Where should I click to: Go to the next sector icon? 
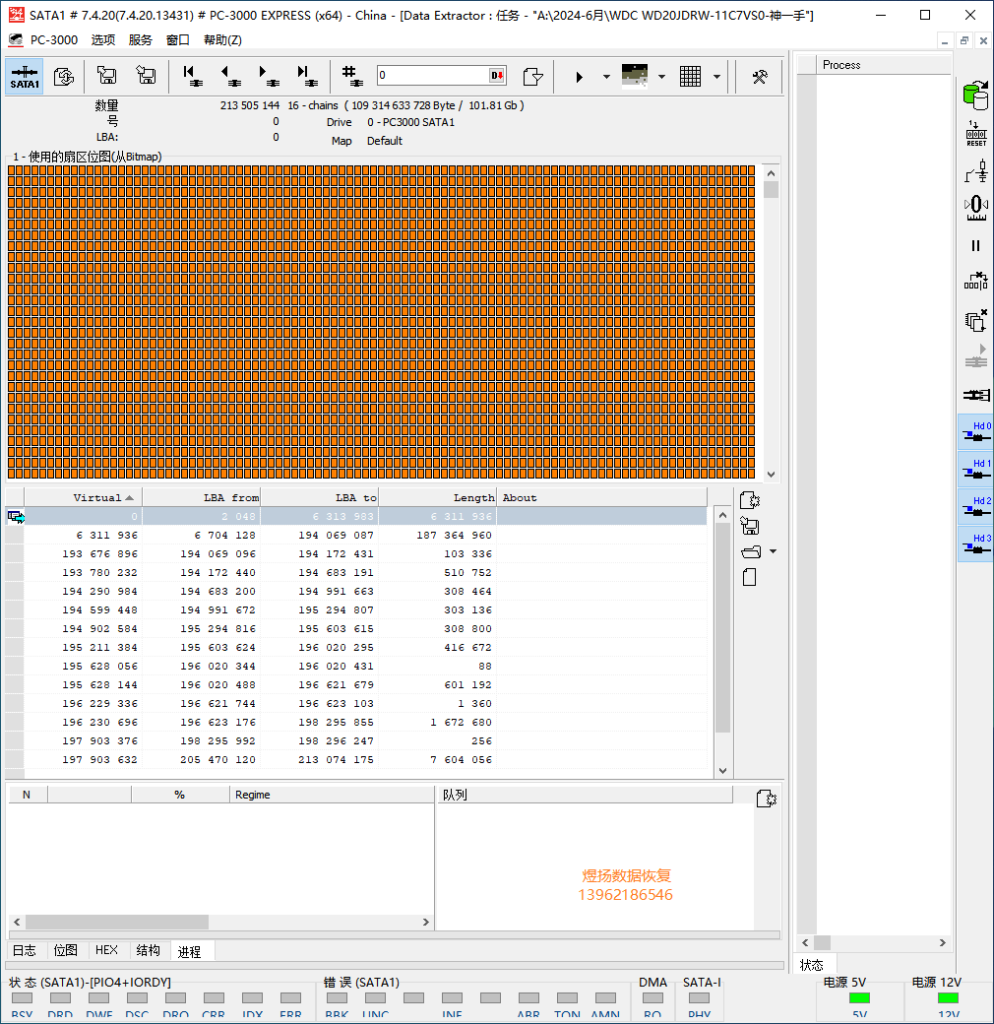(x=269, y=76)
